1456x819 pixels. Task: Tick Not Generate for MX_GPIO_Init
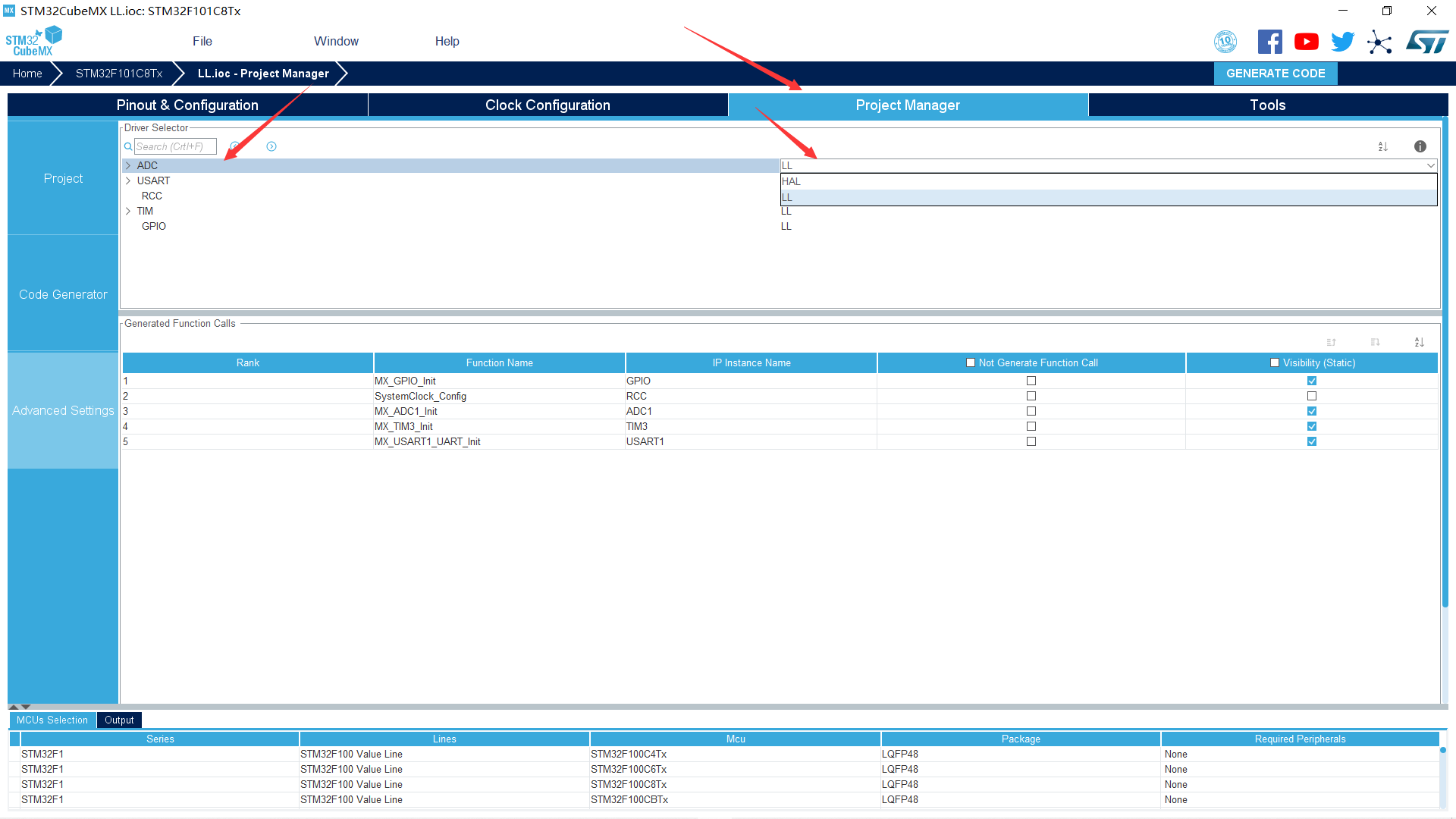tap(1031, 381)
